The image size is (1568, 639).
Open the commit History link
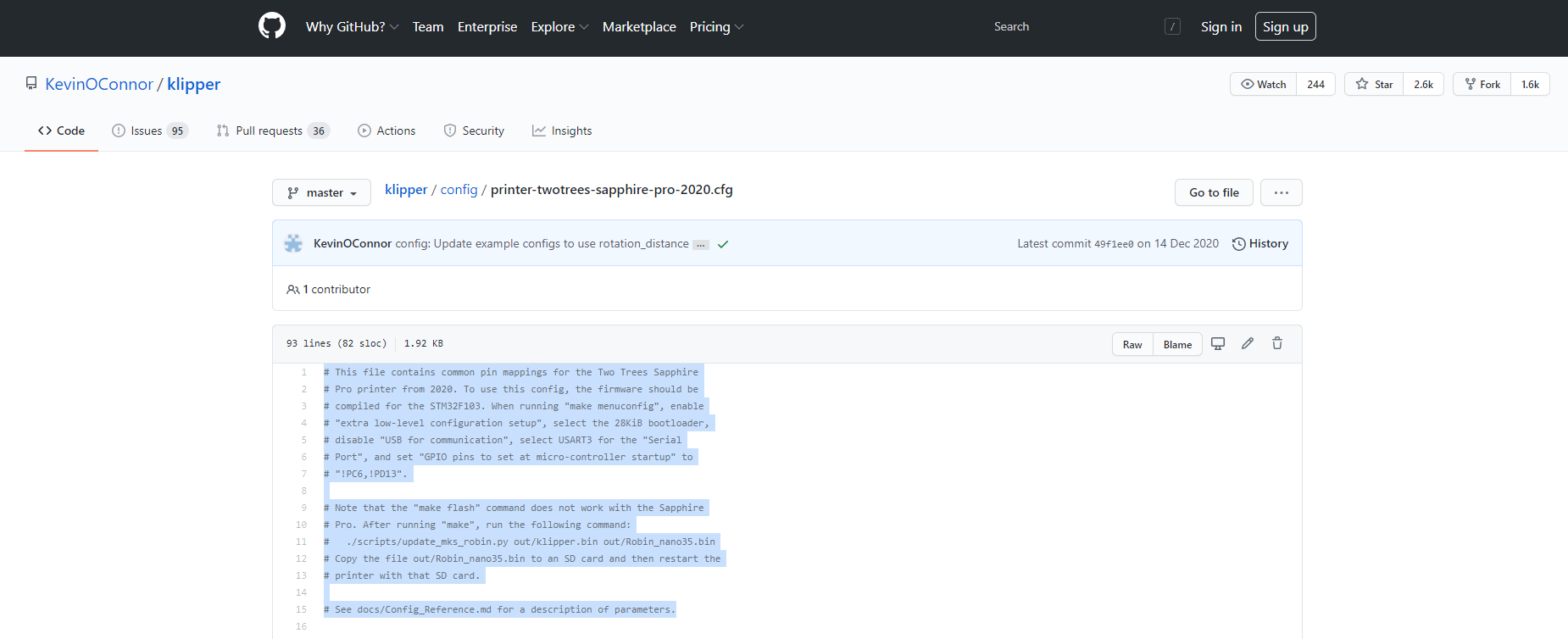tap(1259, 243)
